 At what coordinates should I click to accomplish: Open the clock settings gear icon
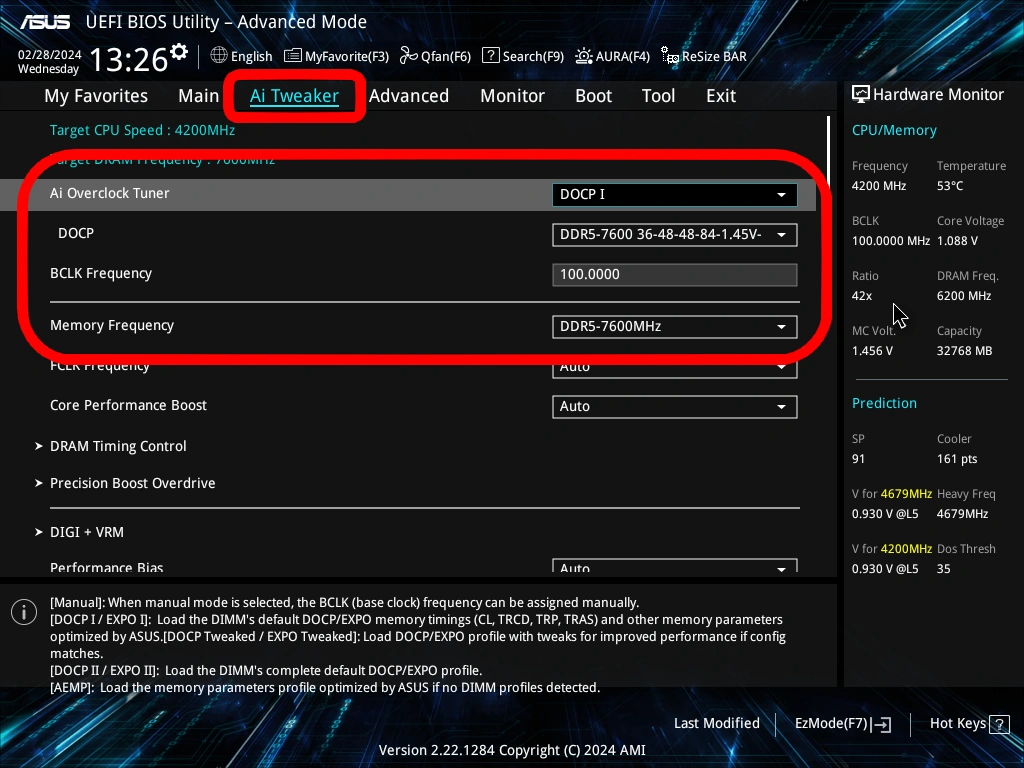tap(179, 52)
